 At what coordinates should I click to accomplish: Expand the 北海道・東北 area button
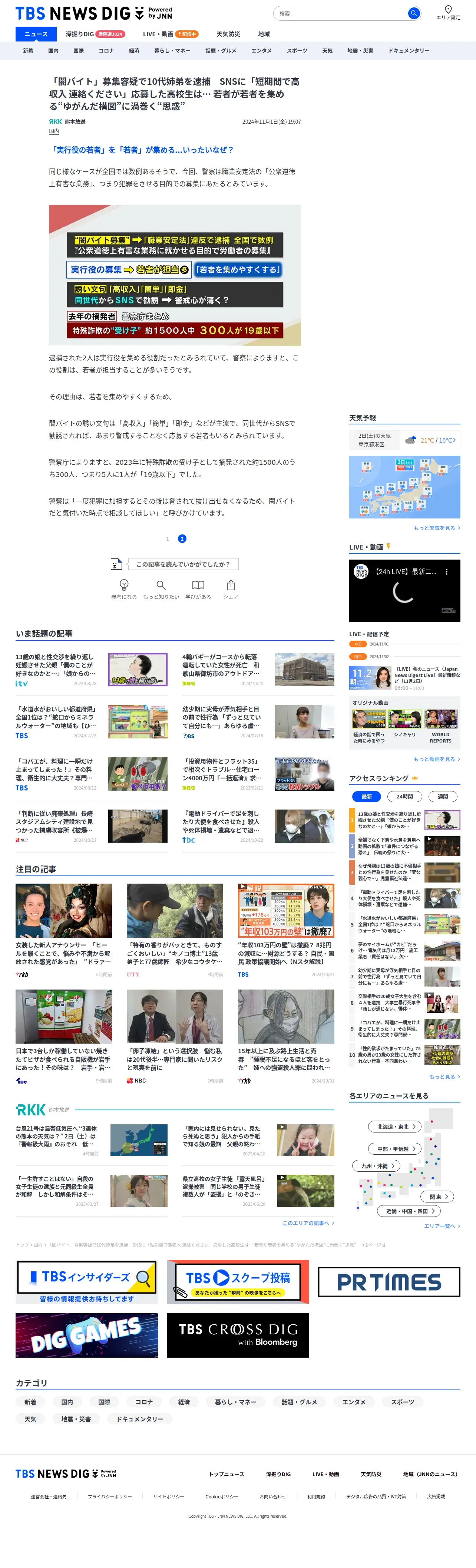point(396,1127)
